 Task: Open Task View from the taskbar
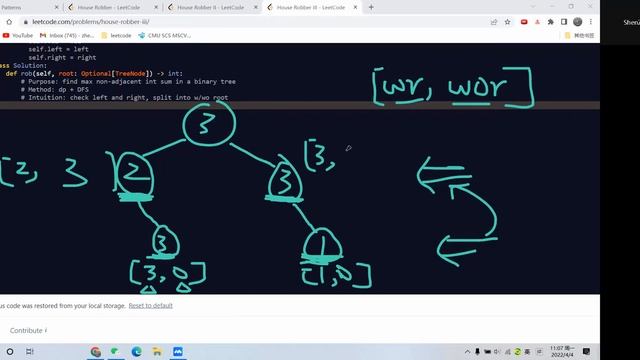[29, 351]
